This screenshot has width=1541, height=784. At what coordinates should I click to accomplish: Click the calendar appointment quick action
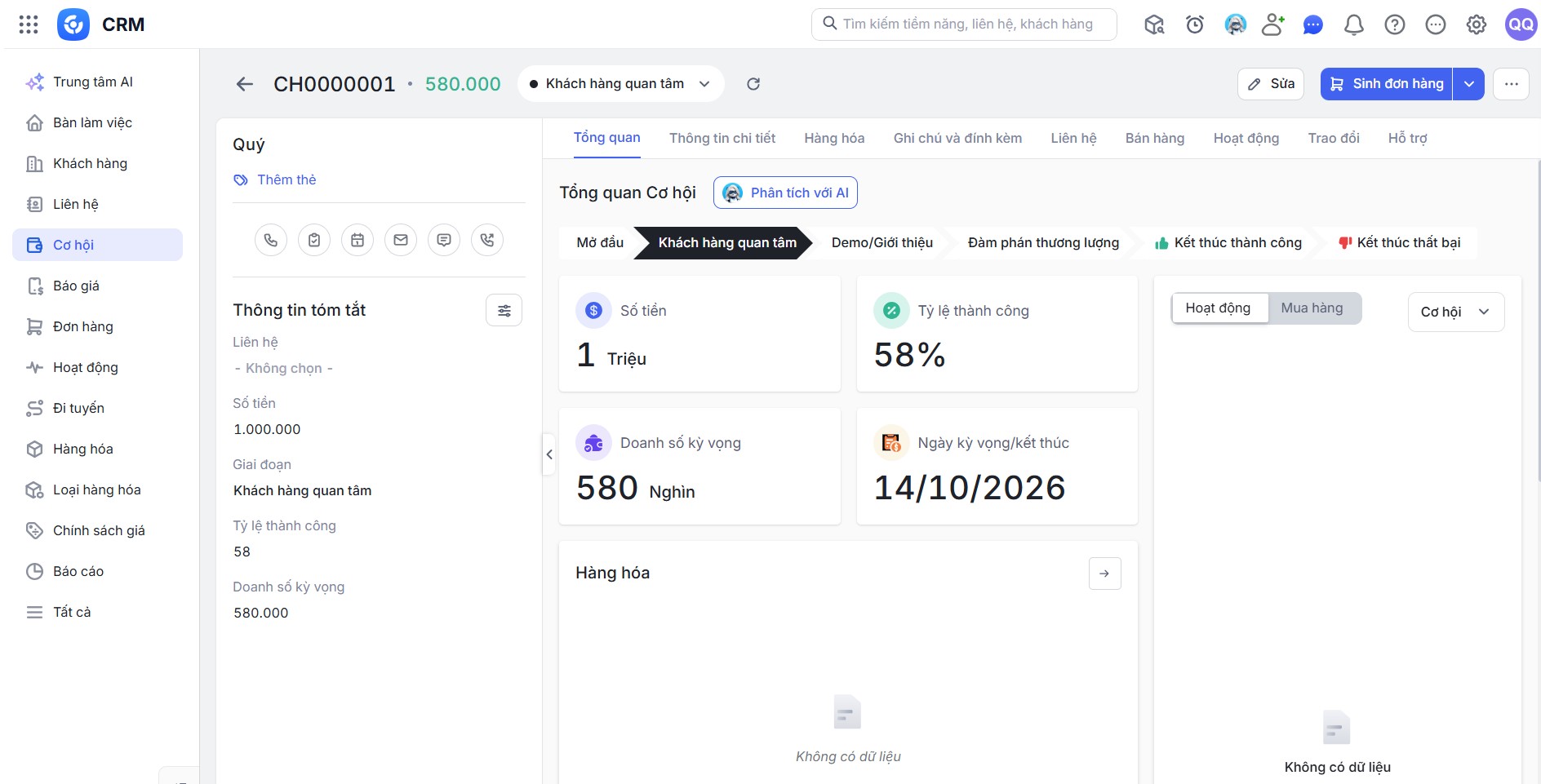click(357, 240)
